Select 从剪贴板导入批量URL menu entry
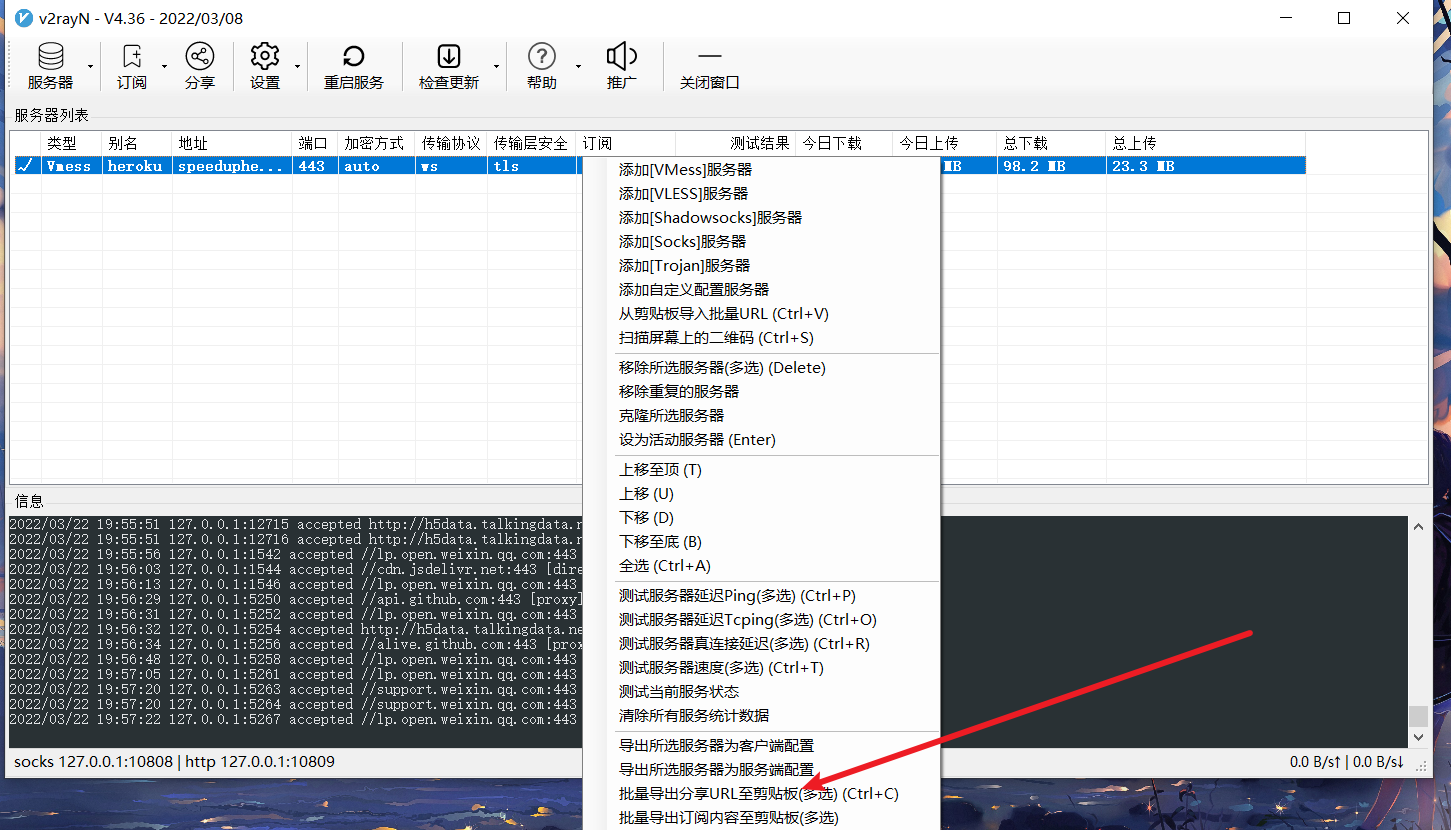This screenshot has width=1451, height=830. (x=761, y=314)
